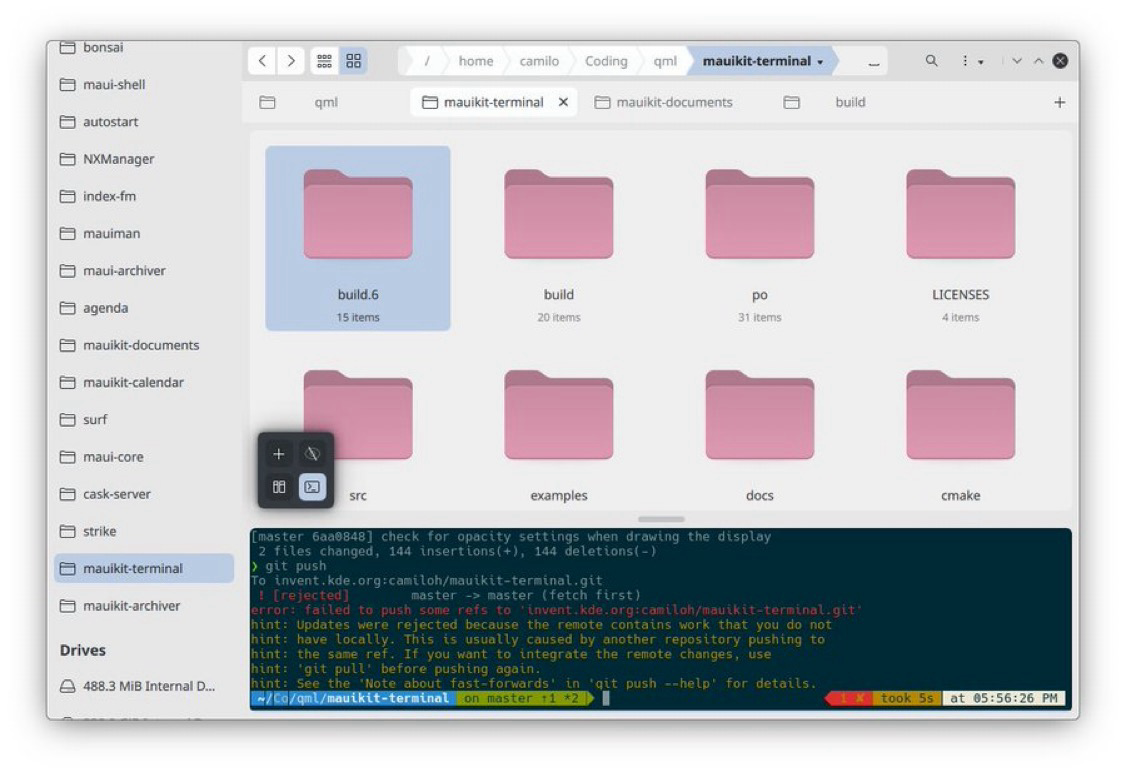Image resolution: width=1125 pixels, height=772 pixels.
Task: Click 'on master' segment in terminal prompt
Action: 522,698
